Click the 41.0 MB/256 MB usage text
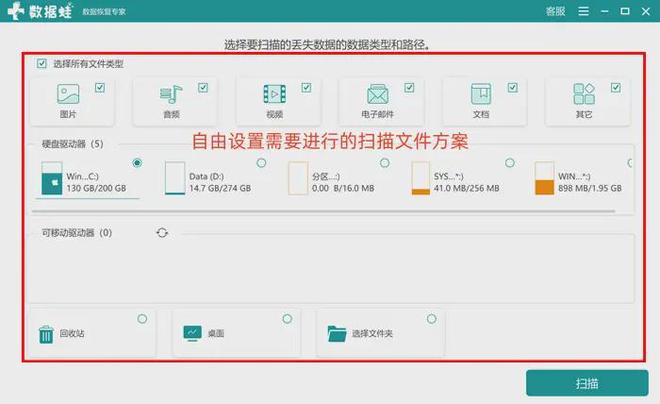The width and height of the screenshot is (660, 404). 467,188
